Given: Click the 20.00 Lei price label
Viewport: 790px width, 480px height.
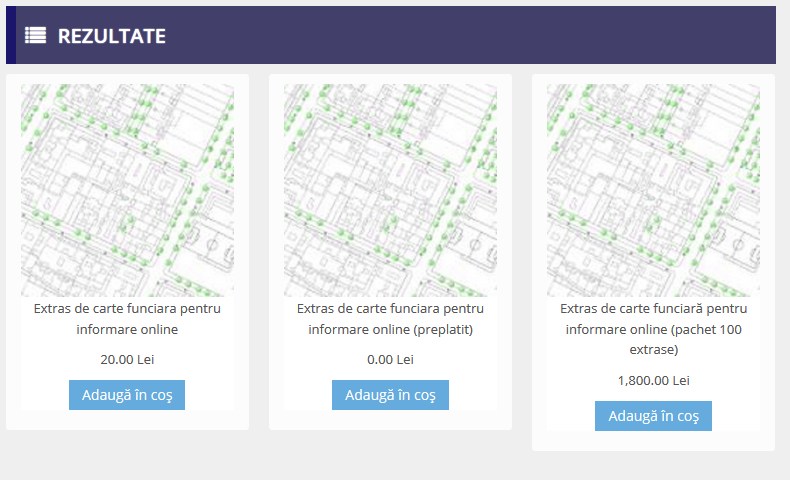Looking at the screenshot, I should (127, 359).
